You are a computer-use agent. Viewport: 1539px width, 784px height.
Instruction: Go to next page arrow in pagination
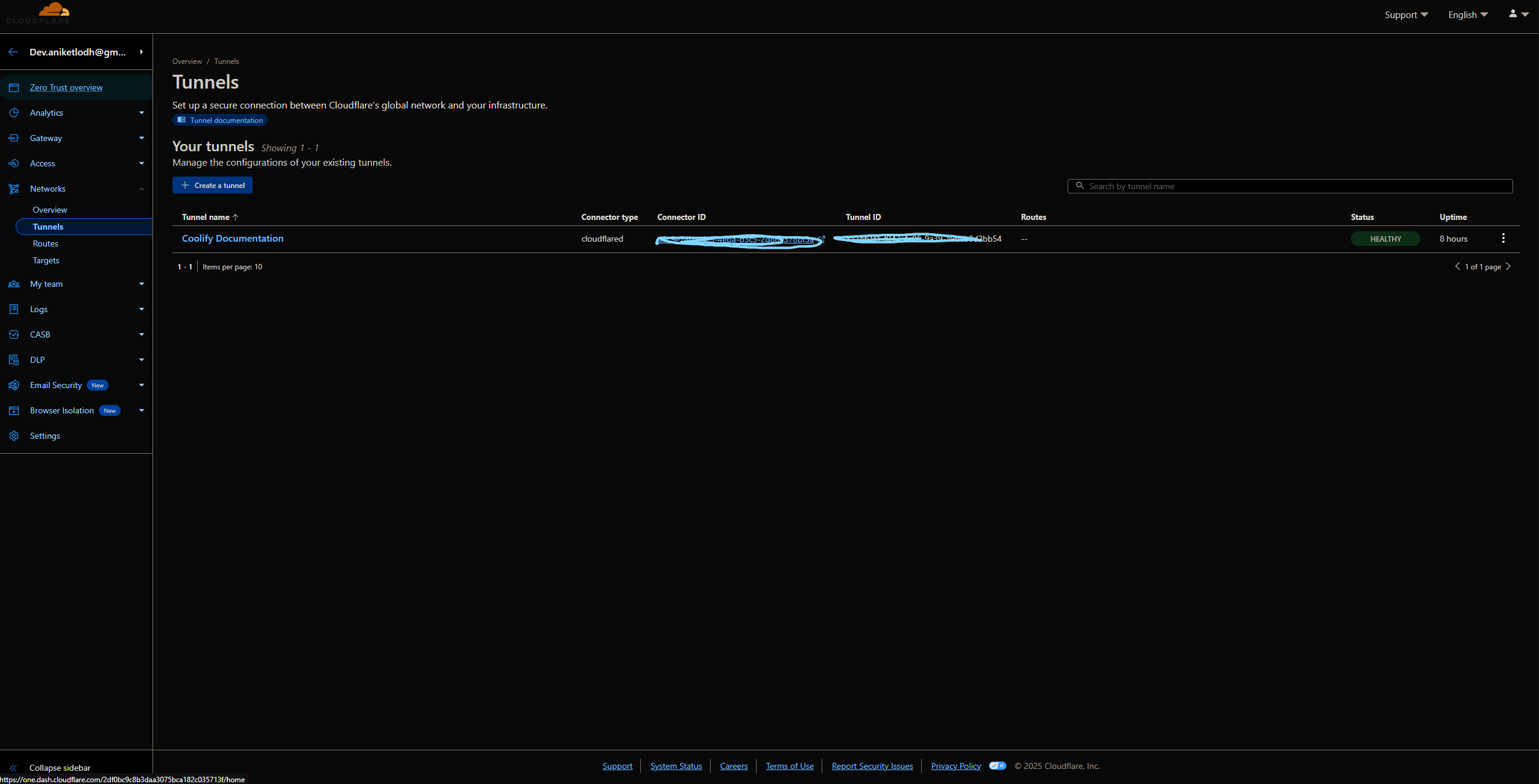(1508, 266)
